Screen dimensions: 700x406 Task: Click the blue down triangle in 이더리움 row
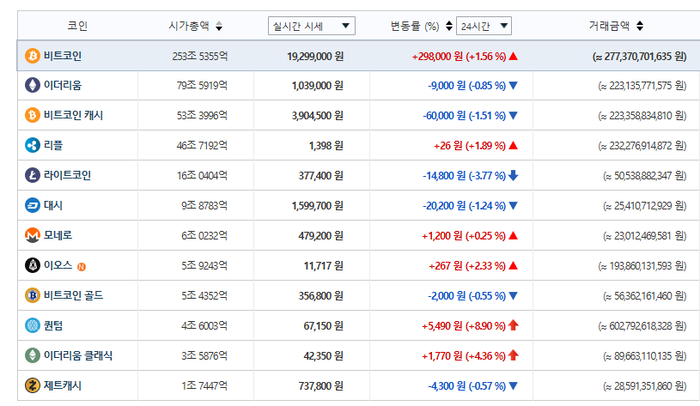tap(513, 85)
